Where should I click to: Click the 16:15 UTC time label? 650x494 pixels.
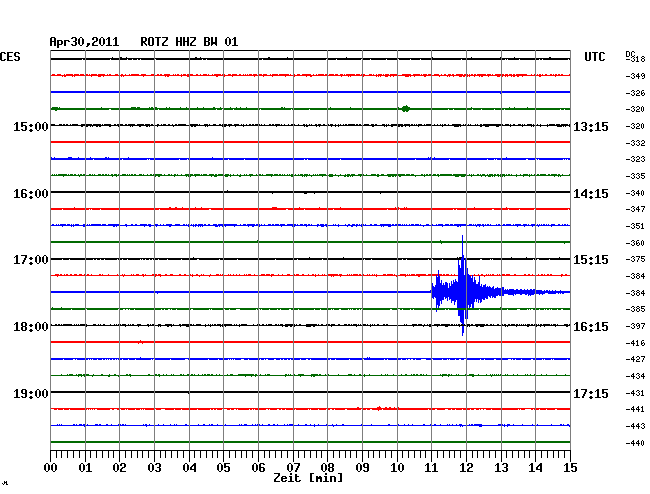[x=591, y=327]
